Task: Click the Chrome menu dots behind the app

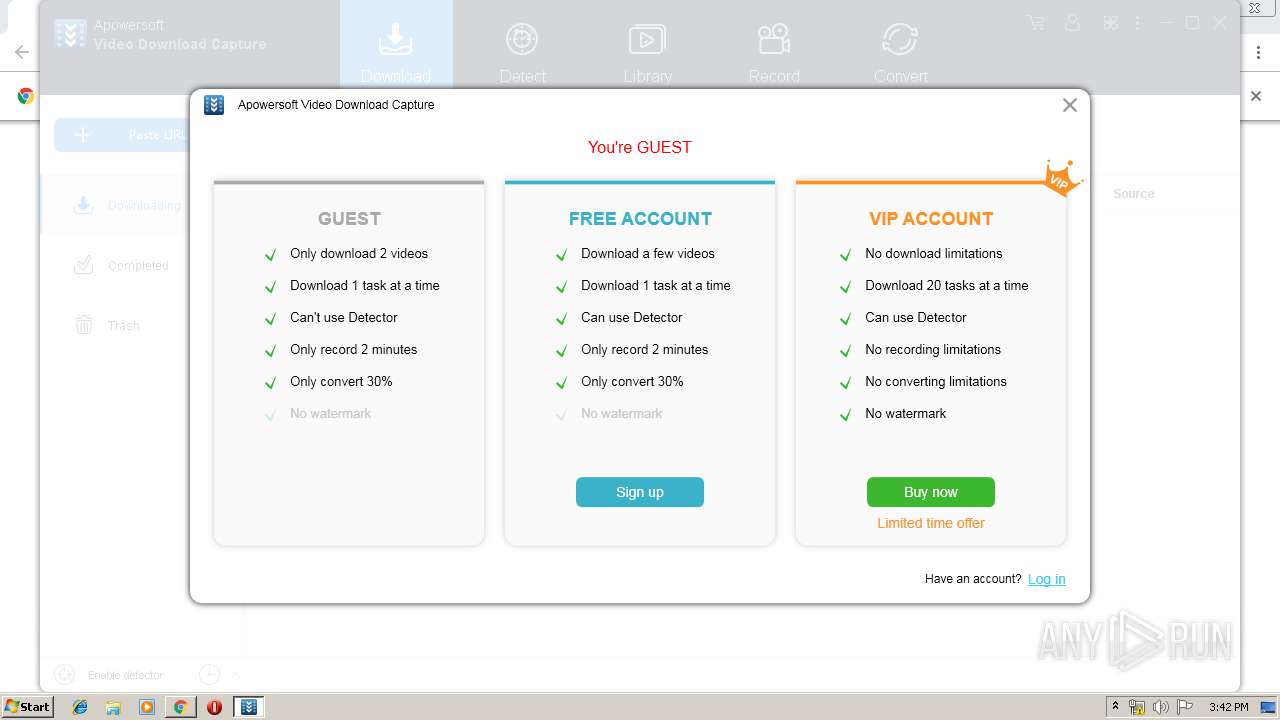Action: [x=1258, y=52]
